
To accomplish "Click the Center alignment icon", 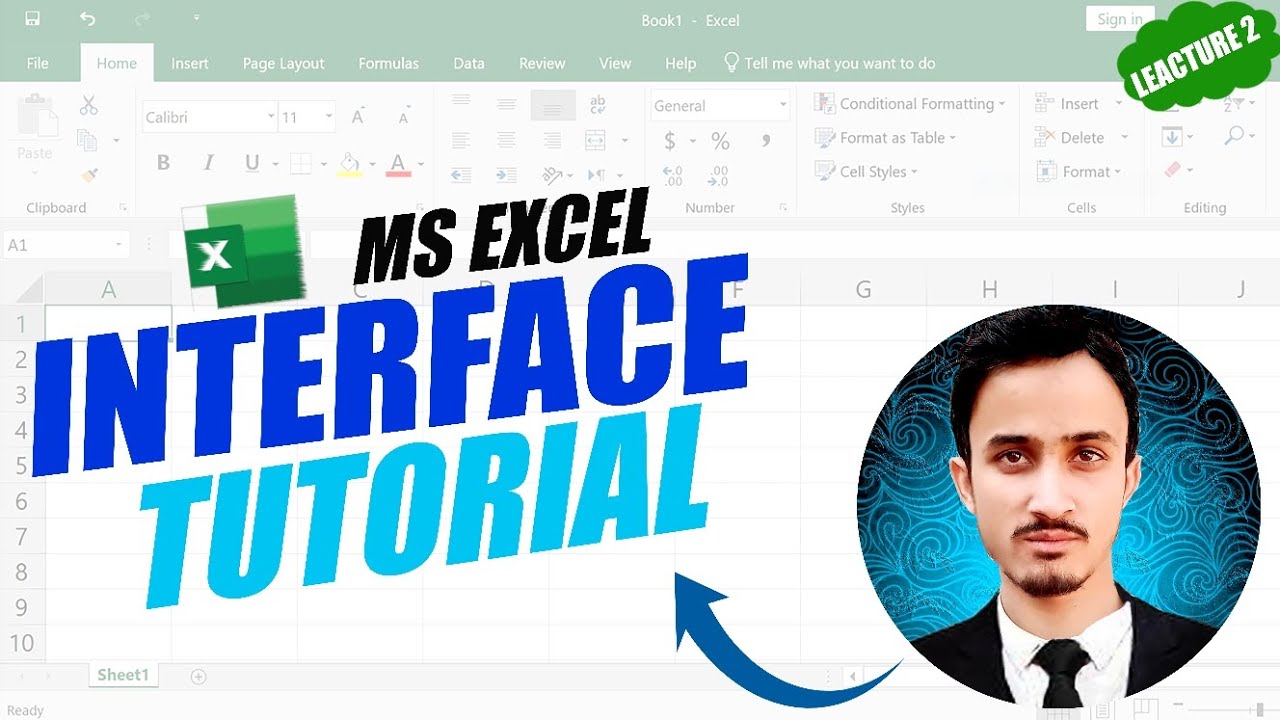I will click(x=507, y=140).
